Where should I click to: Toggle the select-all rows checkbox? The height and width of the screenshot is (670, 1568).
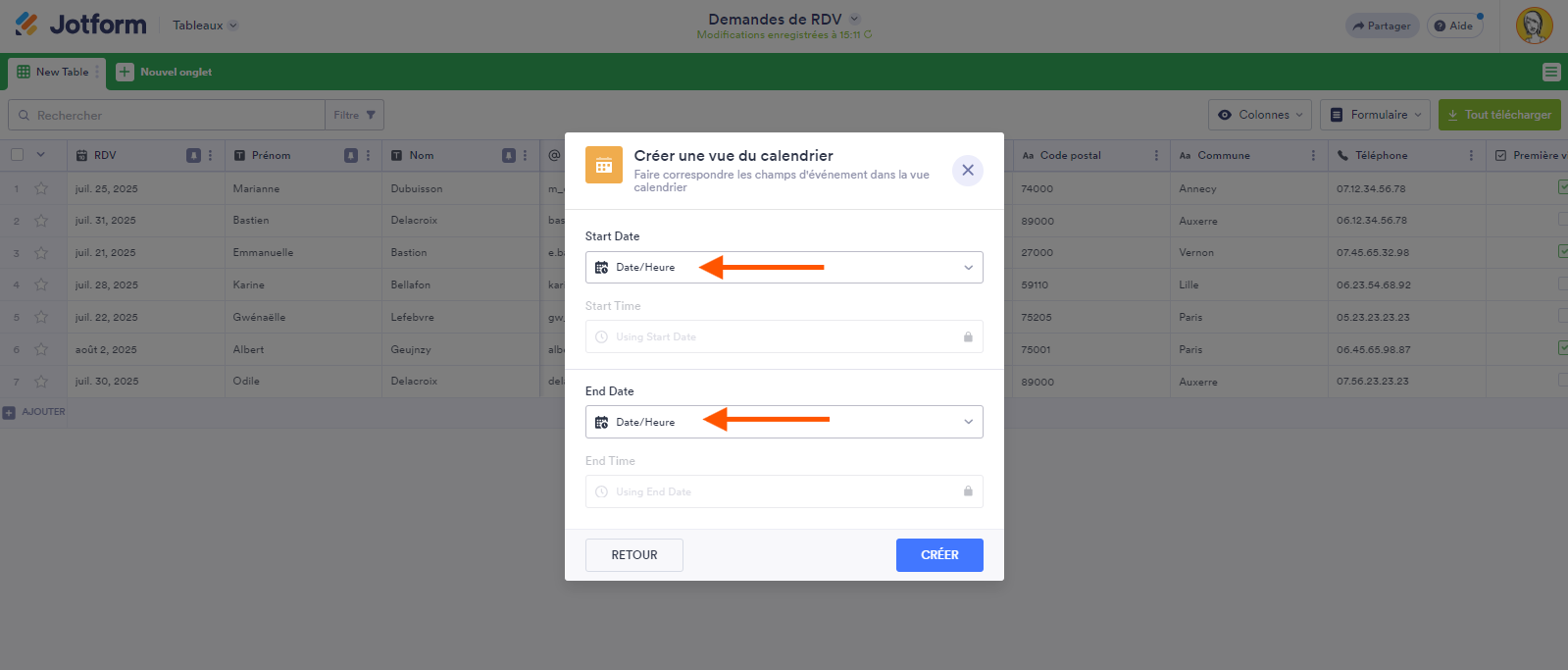(18, 155)
